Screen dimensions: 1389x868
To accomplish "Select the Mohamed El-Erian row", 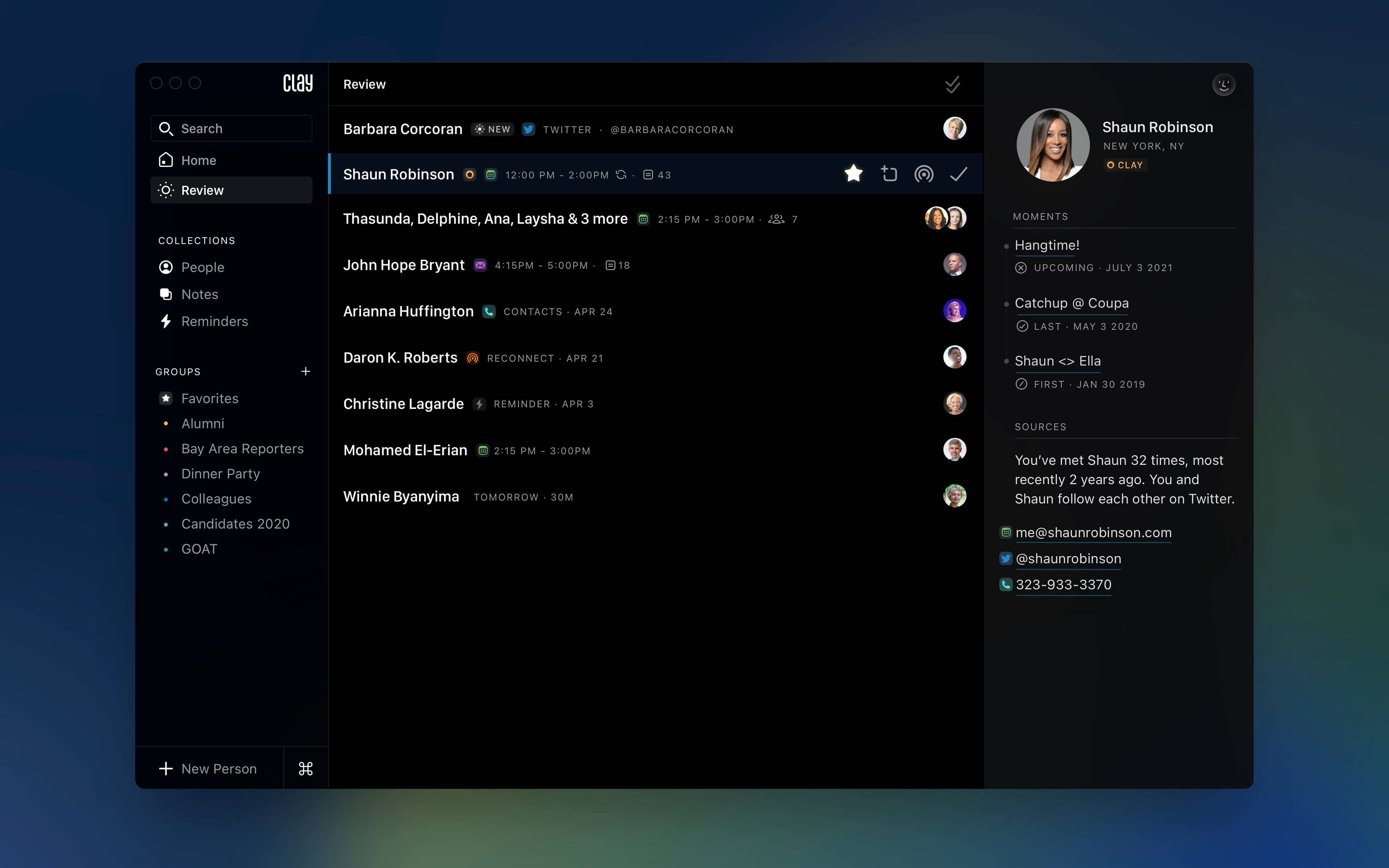I will pyautogui.click(x=655, y=450).
